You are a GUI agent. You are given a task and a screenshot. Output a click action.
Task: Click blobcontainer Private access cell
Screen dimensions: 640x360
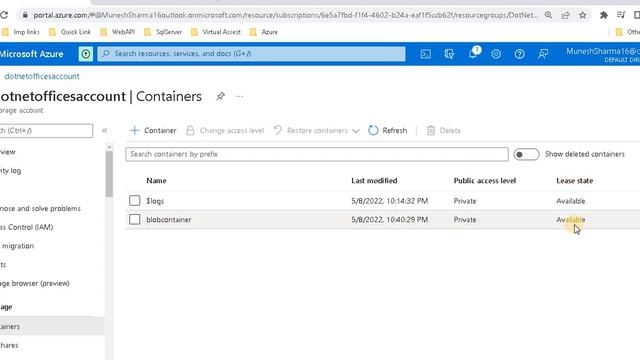[x=464, y=220]
